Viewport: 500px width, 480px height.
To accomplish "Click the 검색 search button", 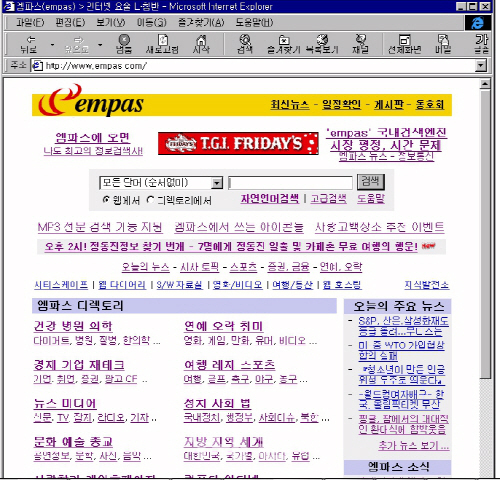I will (371, 182).
